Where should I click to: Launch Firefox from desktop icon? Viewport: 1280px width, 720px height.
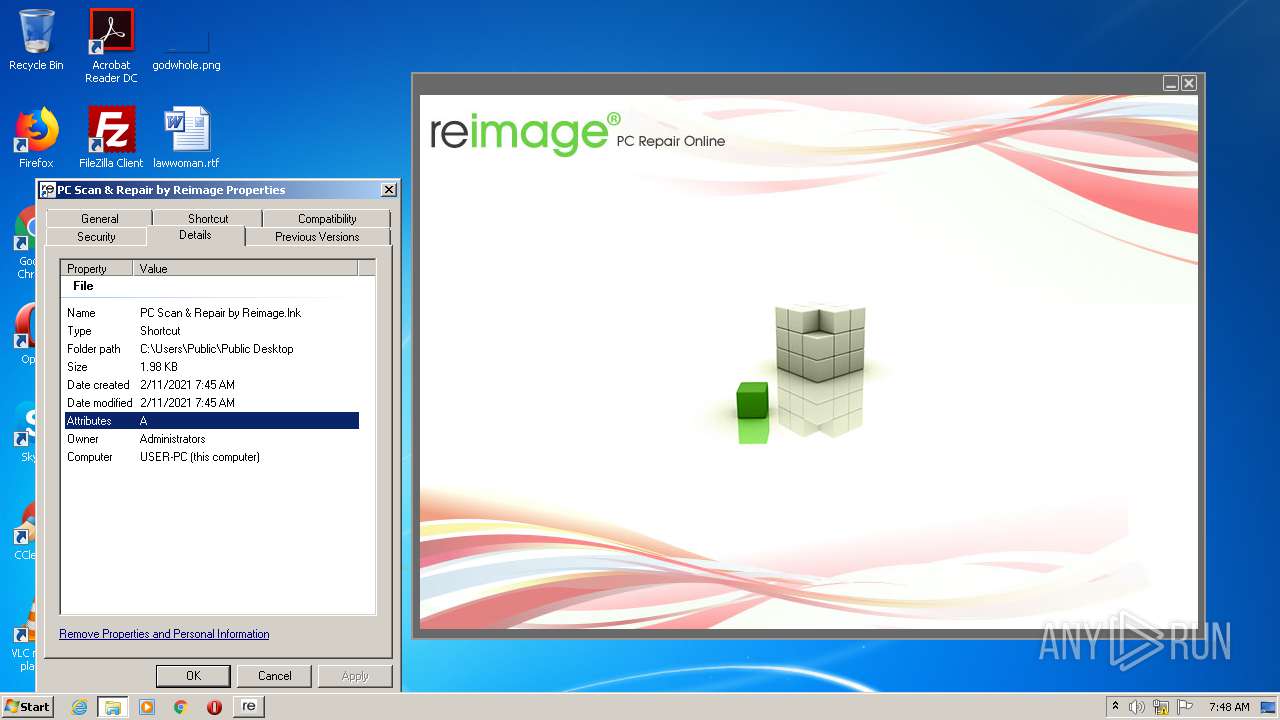36,138
